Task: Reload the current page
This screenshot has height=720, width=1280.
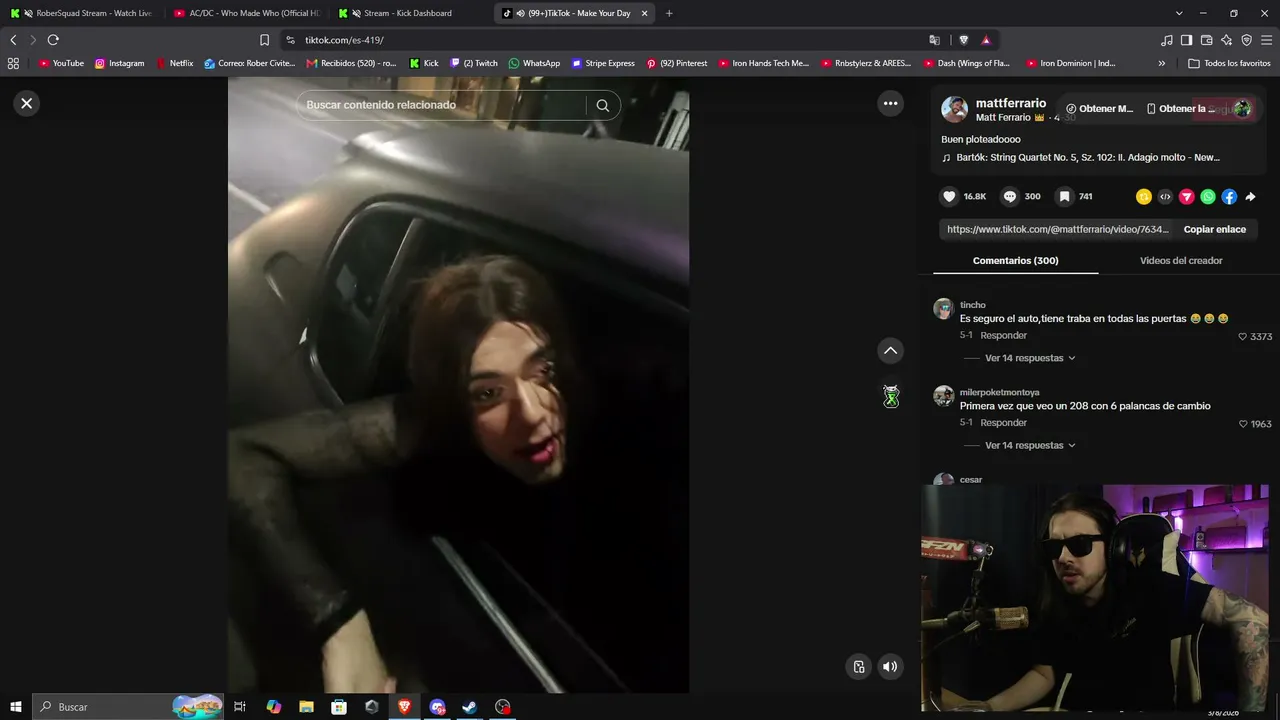Action: tap(53, 40)
